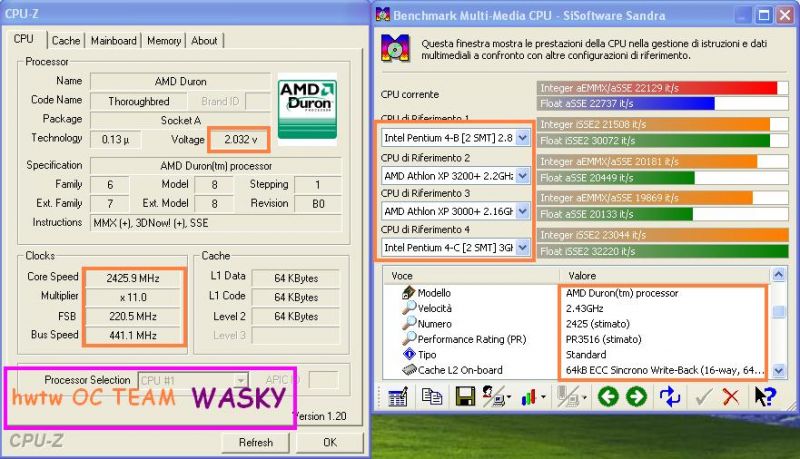Click the green Float iSSE2 32220 bar
Screen dimensions: 800x459
[663, 251]
